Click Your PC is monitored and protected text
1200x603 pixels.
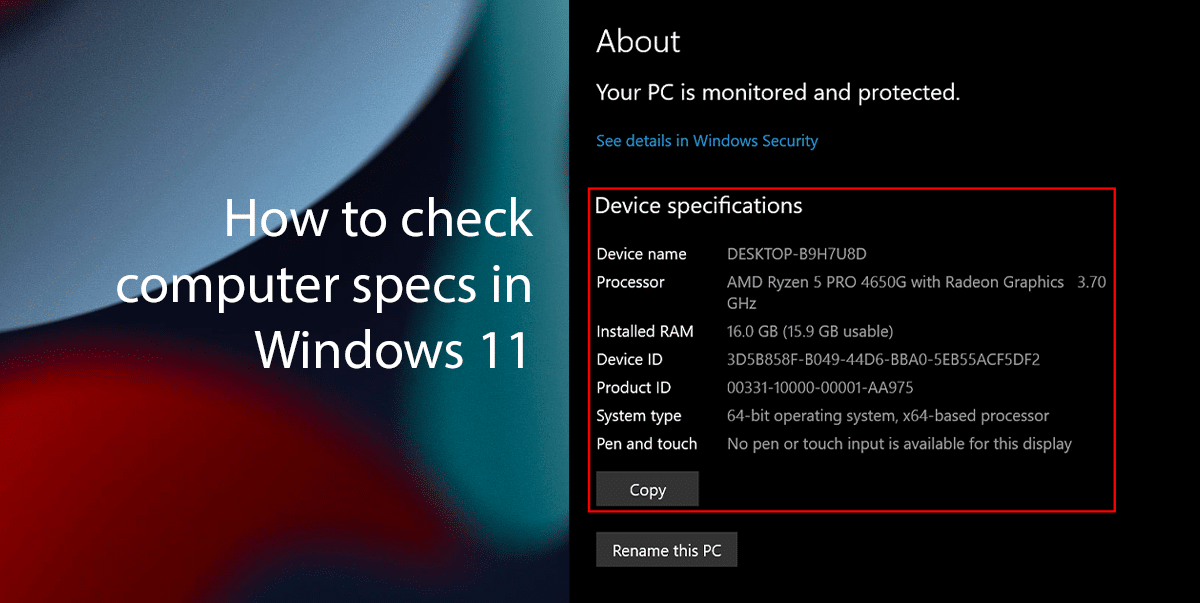777,92
